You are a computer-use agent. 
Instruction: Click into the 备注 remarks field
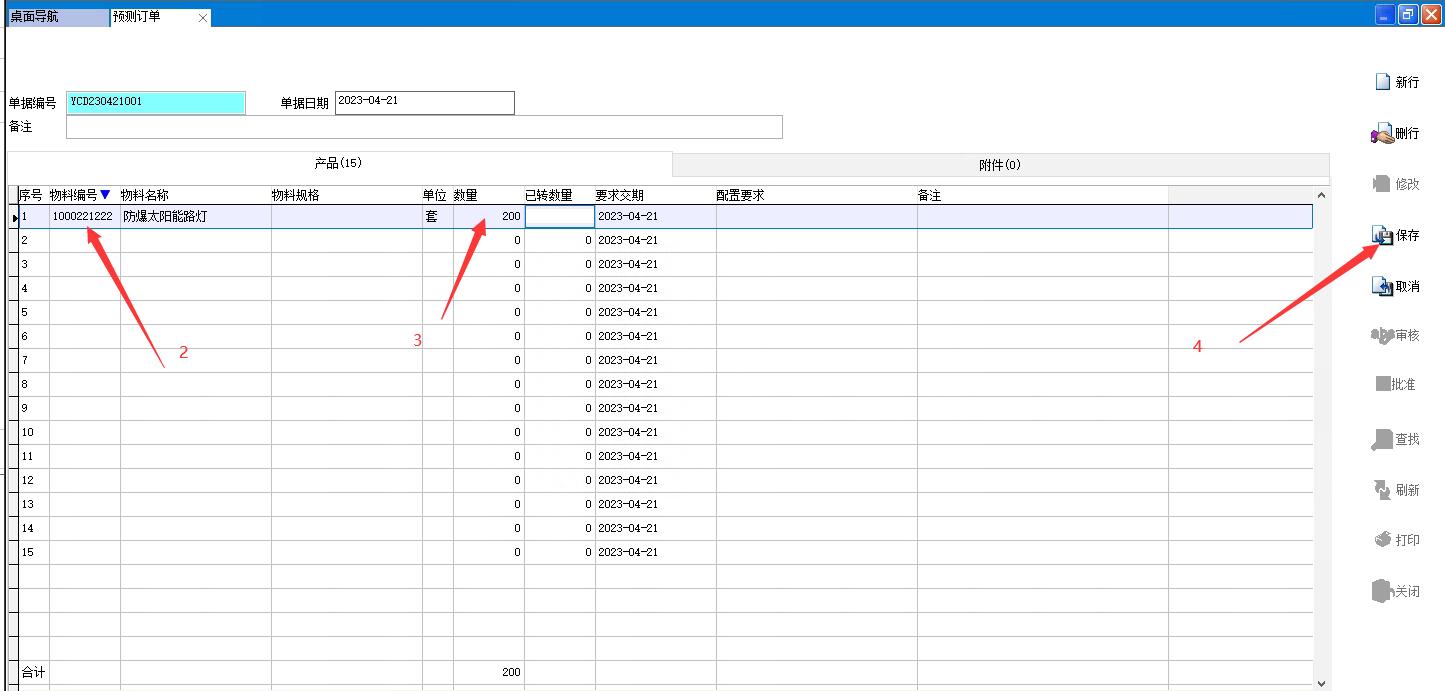coord(424,127)
